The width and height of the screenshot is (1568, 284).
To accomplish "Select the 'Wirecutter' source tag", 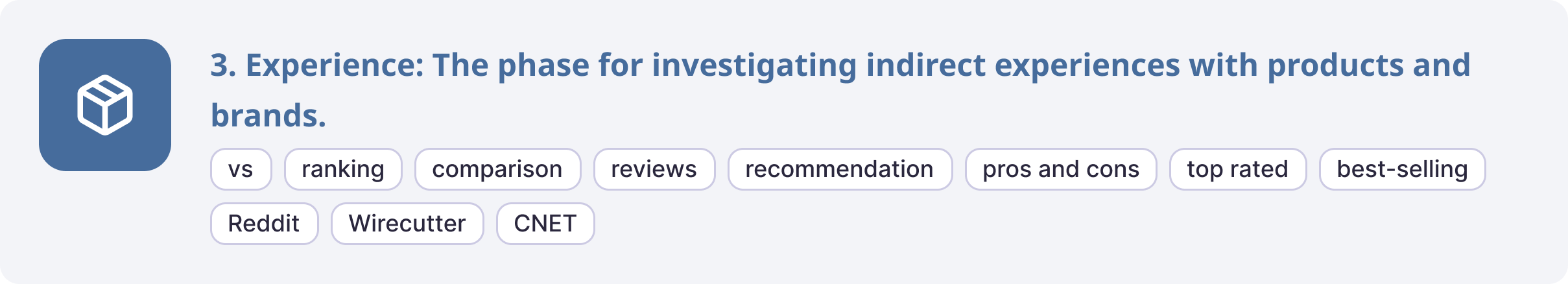I will (407, 224).
